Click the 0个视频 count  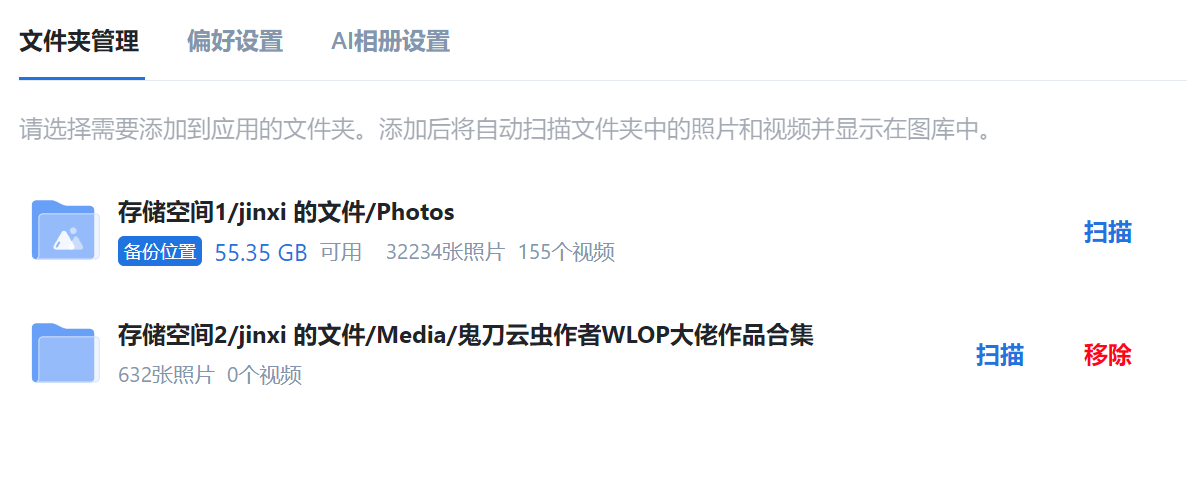[x=265, y=375]
